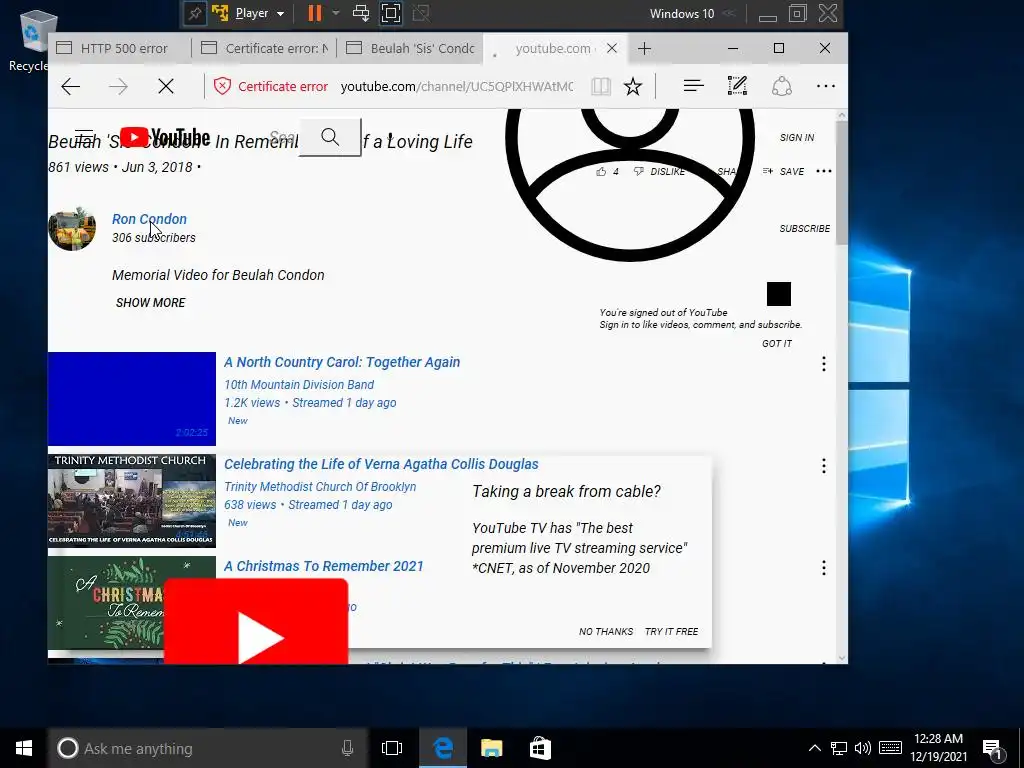Open the VMware Player menu dropdown

[x=259, y=13]
